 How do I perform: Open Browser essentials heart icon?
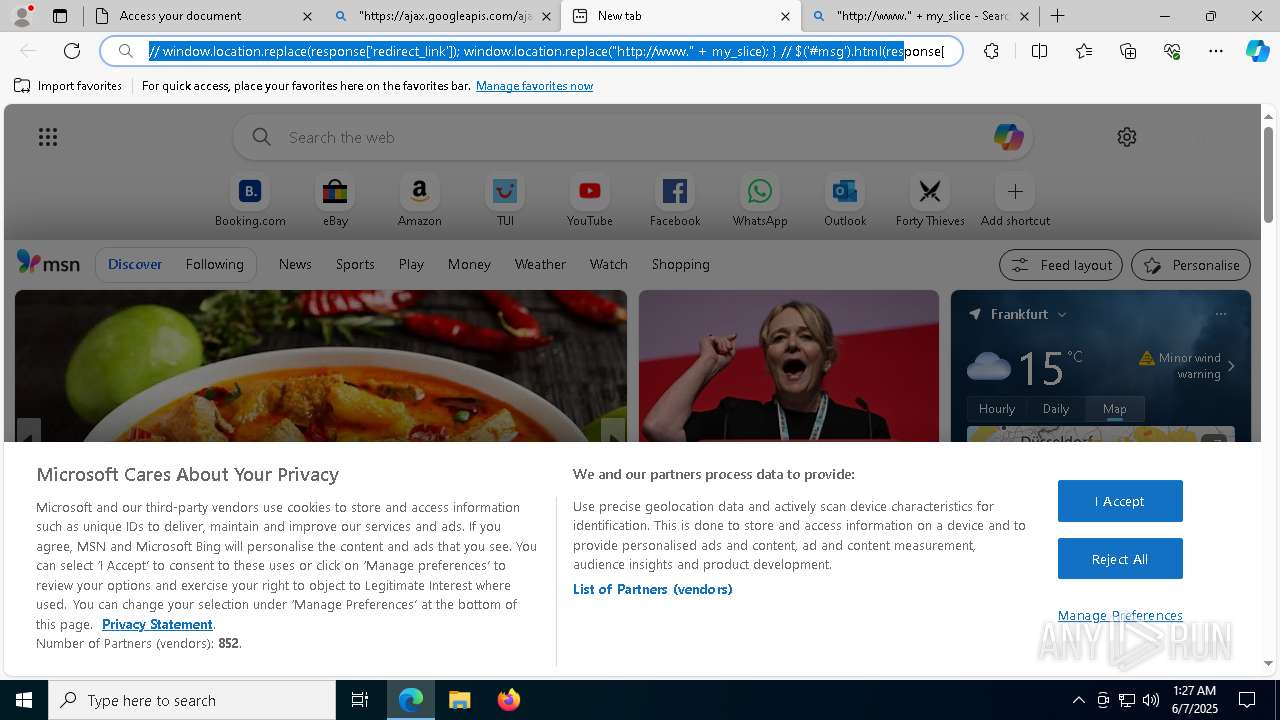point(1172,51)
